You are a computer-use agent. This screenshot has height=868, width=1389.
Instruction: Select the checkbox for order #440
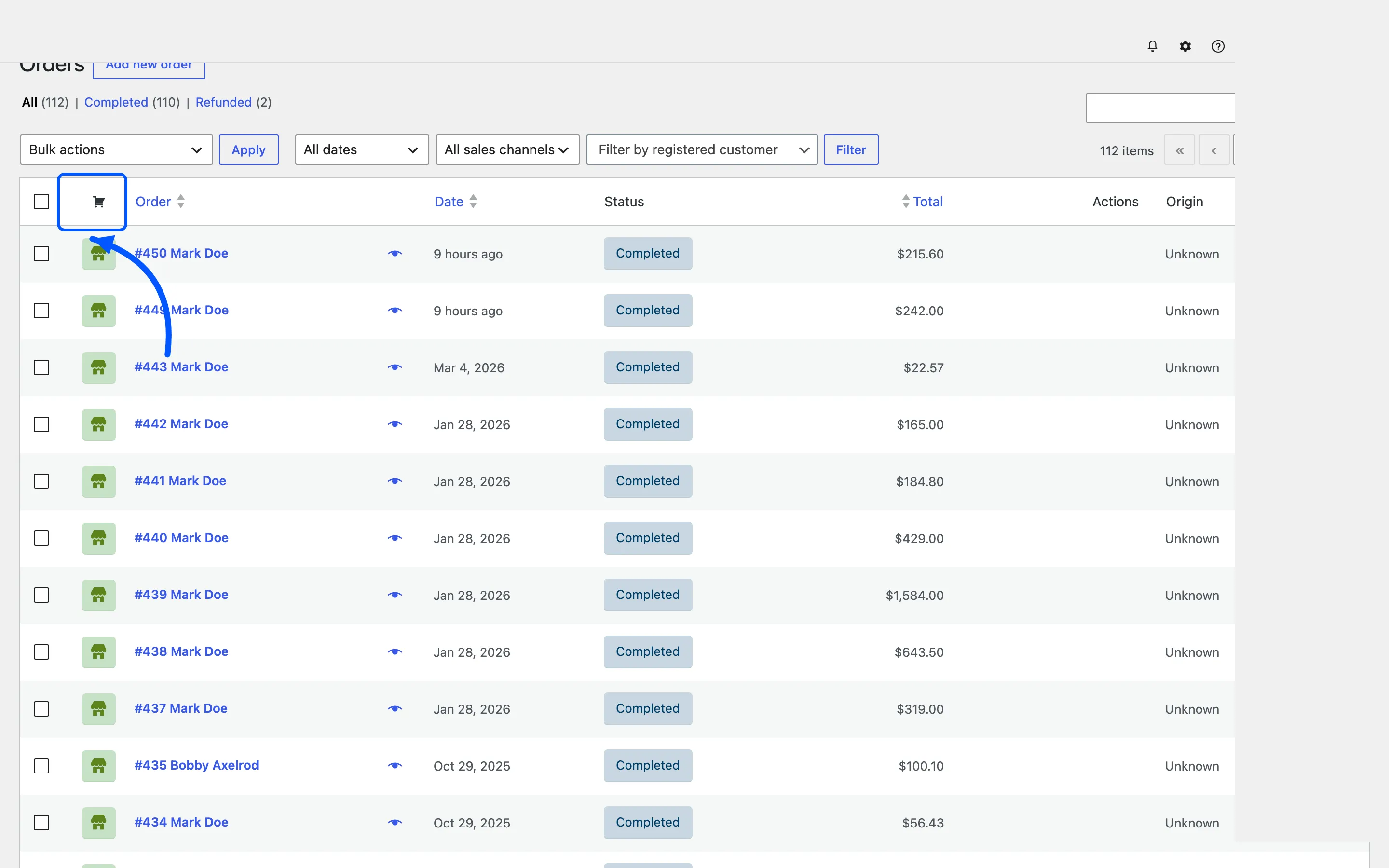pyautogui.click(x=41, y=538)
